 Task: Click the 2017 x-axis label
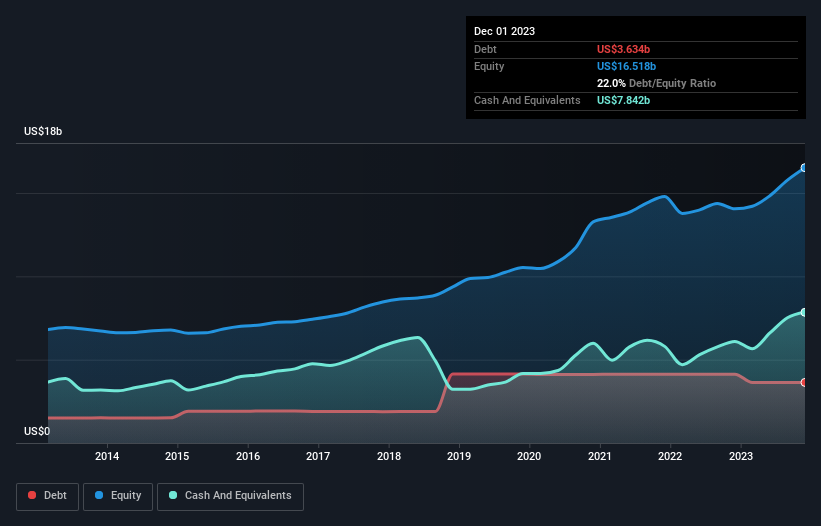click(318, 456)
